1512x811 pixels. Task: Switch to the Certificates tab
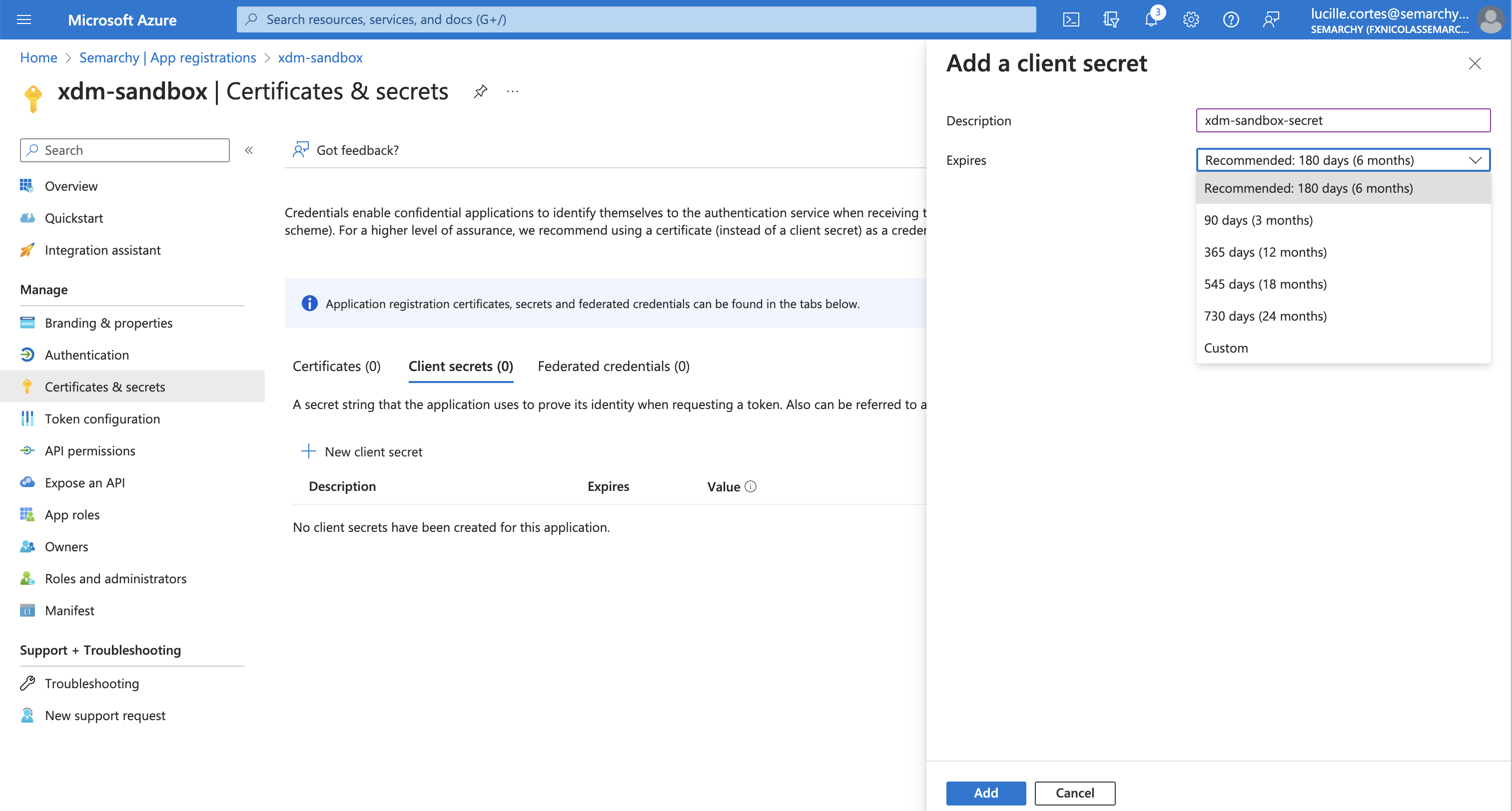click(x=336, y=366)
